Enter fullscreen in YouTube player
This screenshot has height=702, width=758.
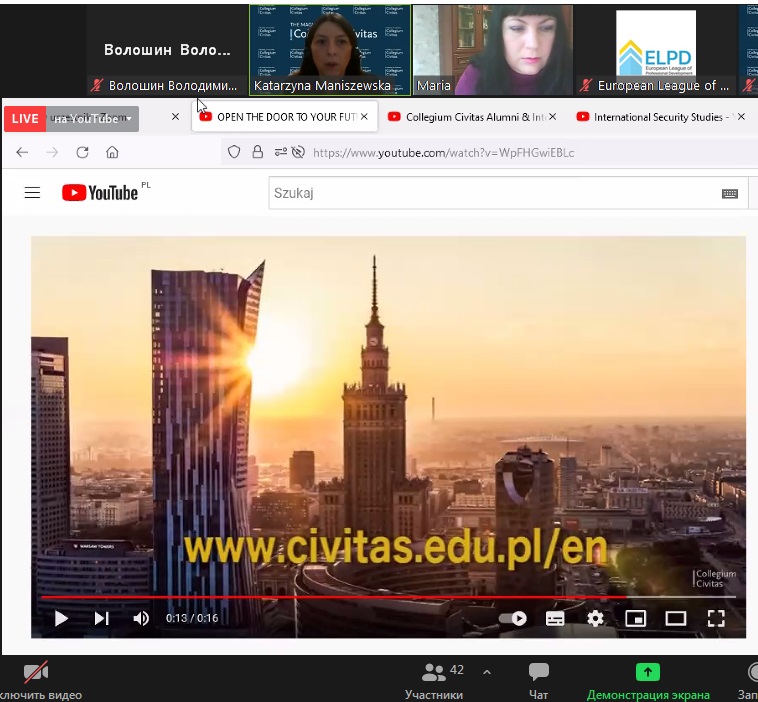(716, 618)
